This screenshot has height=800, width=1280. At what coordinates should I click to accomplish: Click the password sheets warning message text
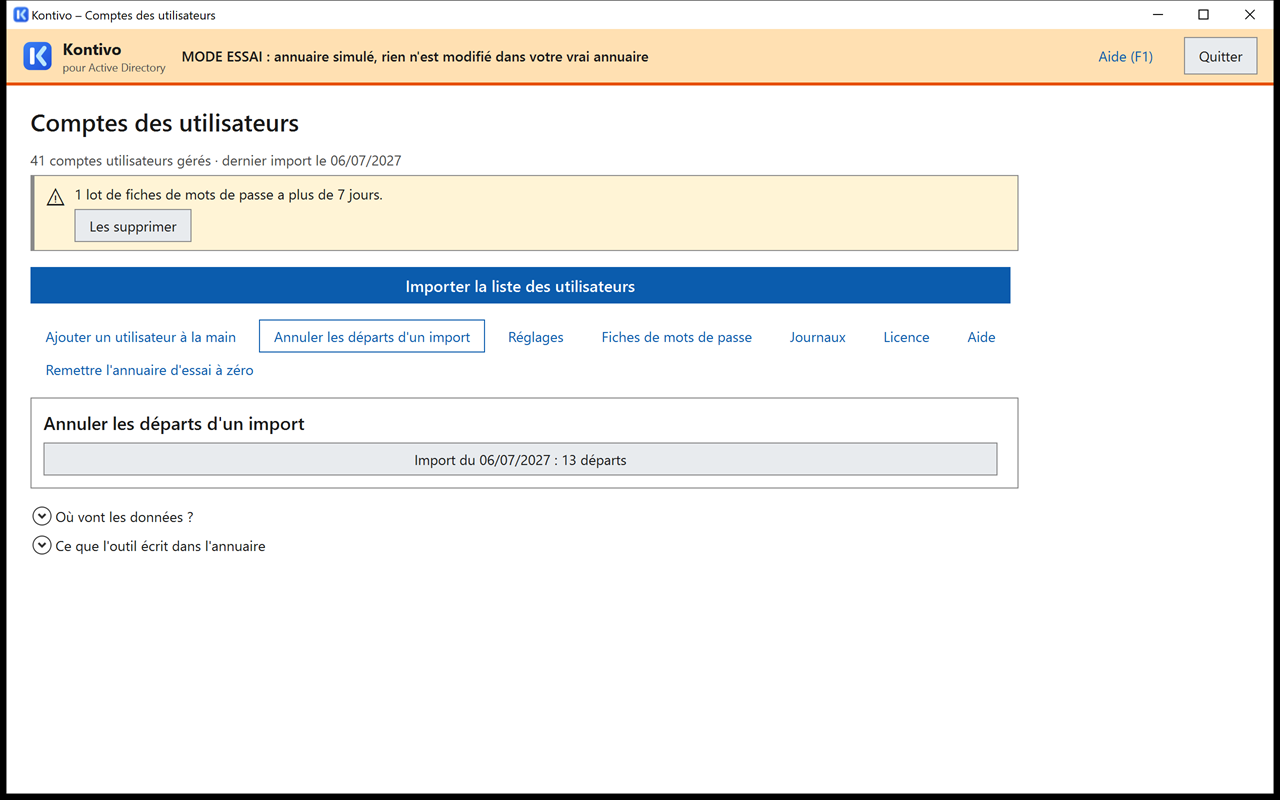(x=229, y=195)
